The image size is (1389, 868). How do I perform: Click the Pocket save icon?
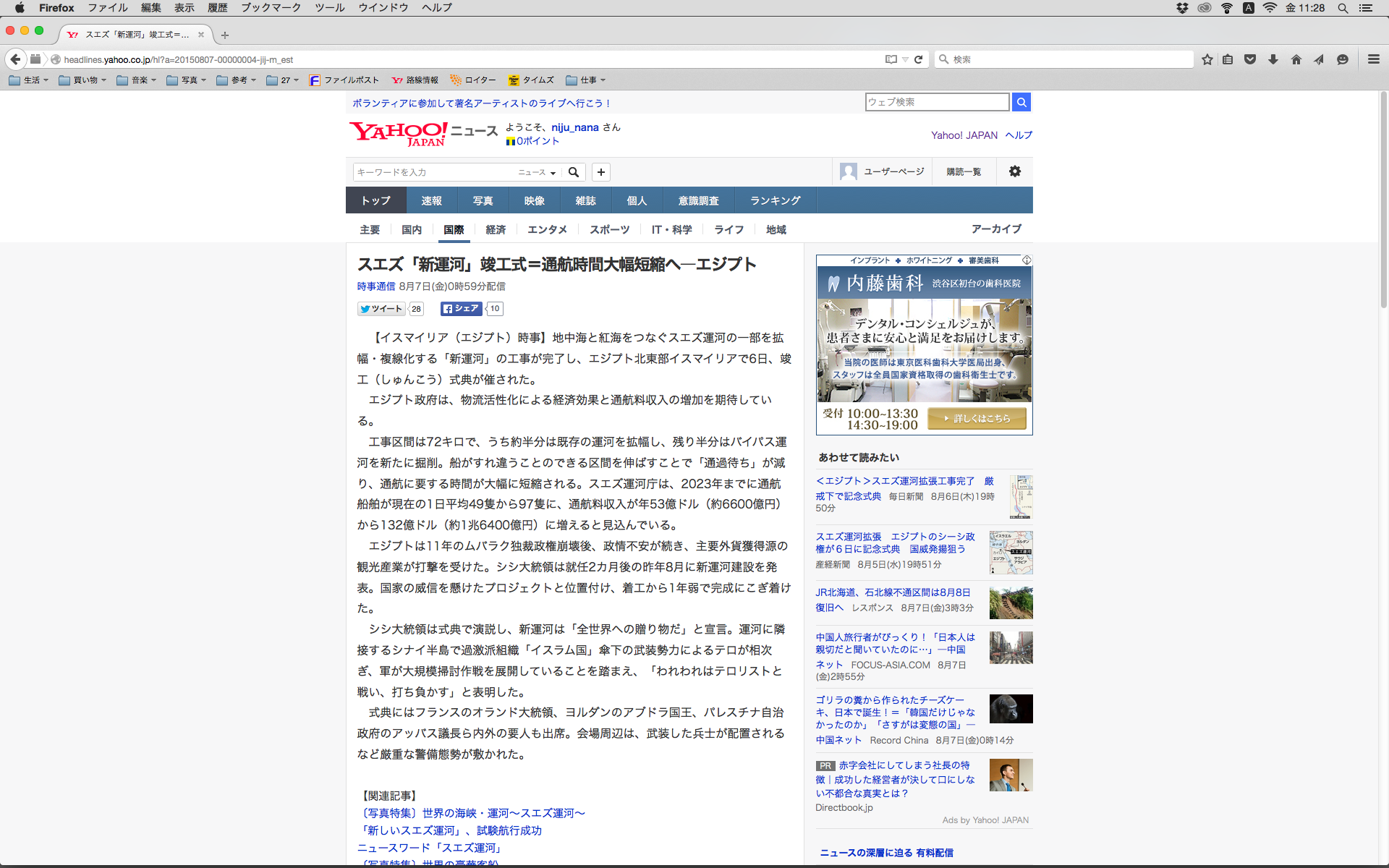[1250, 59]
